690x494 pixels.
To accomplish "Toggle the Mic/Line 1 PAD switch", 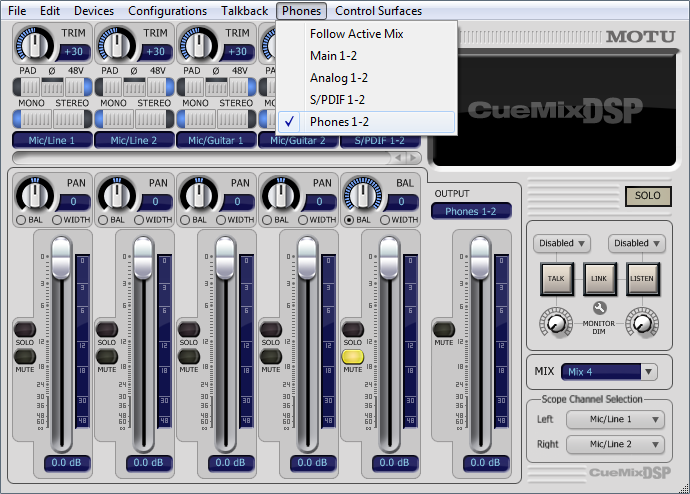I will [x=28, y=87].
